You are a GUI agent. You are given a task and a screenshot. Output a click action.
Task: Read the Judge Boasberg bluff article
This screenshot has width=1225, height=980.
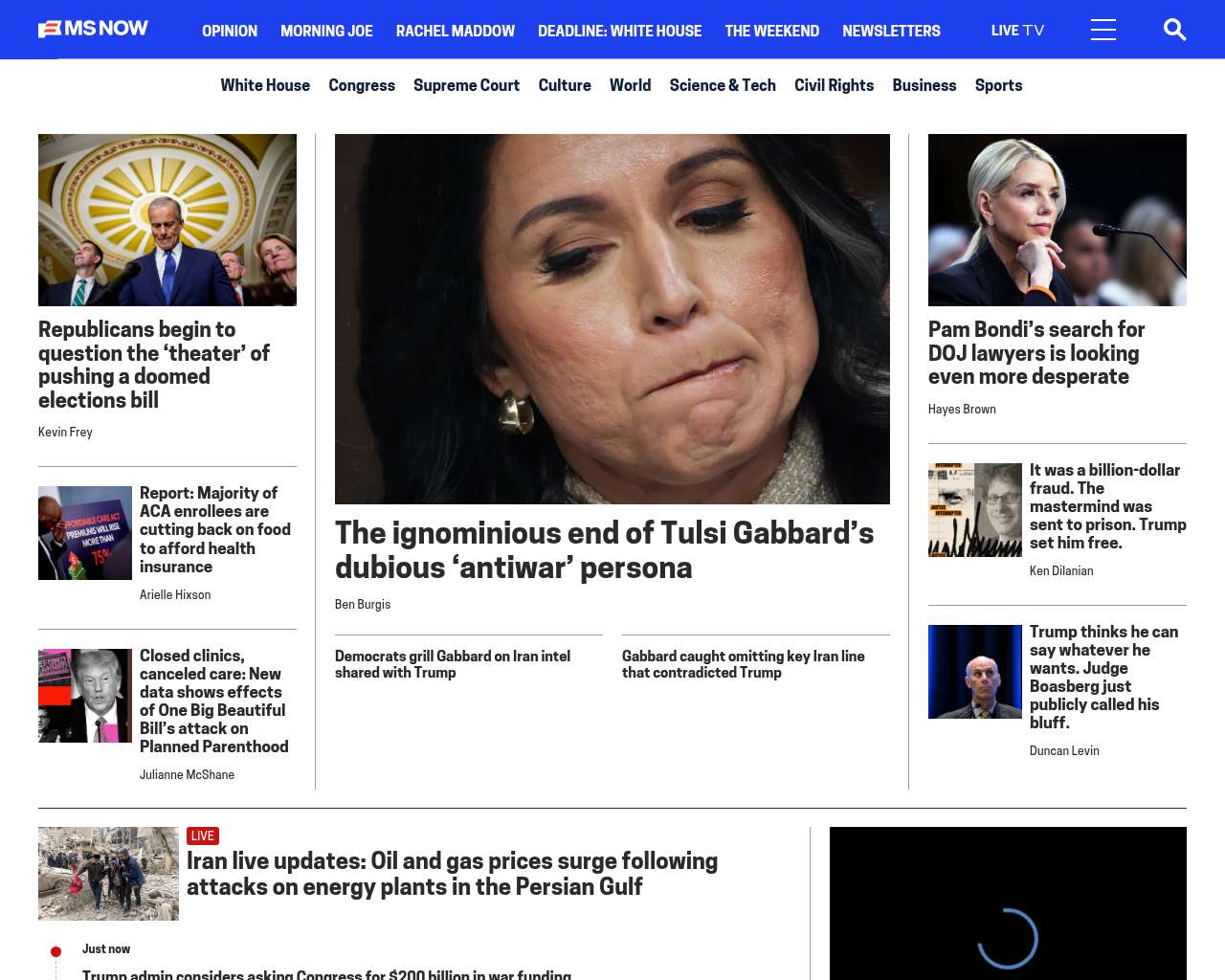[x=1103, y=677]
